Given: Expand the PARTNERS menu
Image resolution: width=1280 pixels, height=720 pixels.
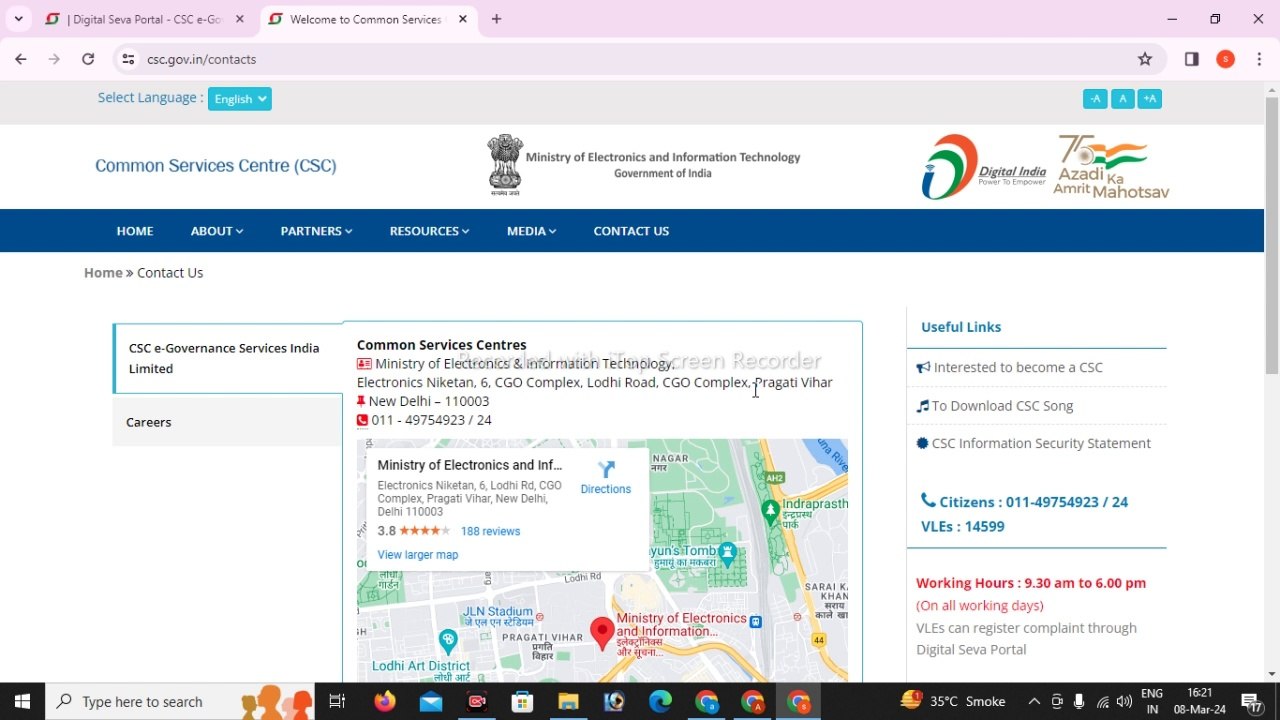Looking at the screenshot, I should (x=316, y=231).
